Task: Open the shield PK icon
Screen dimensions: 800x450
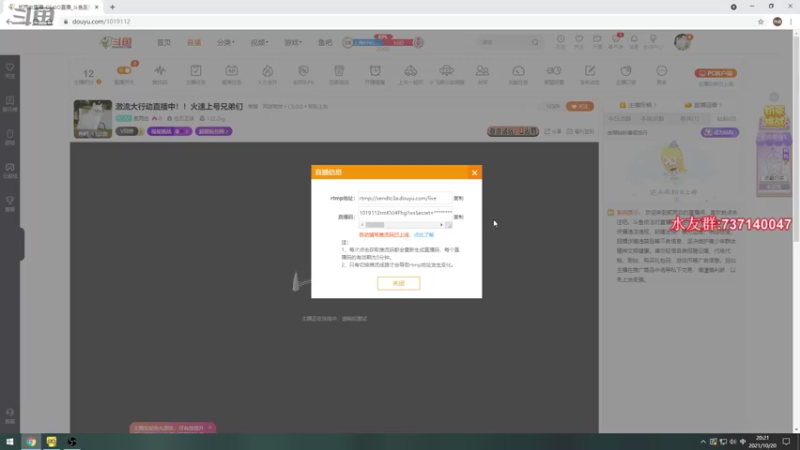Action: tap(303, 71)
